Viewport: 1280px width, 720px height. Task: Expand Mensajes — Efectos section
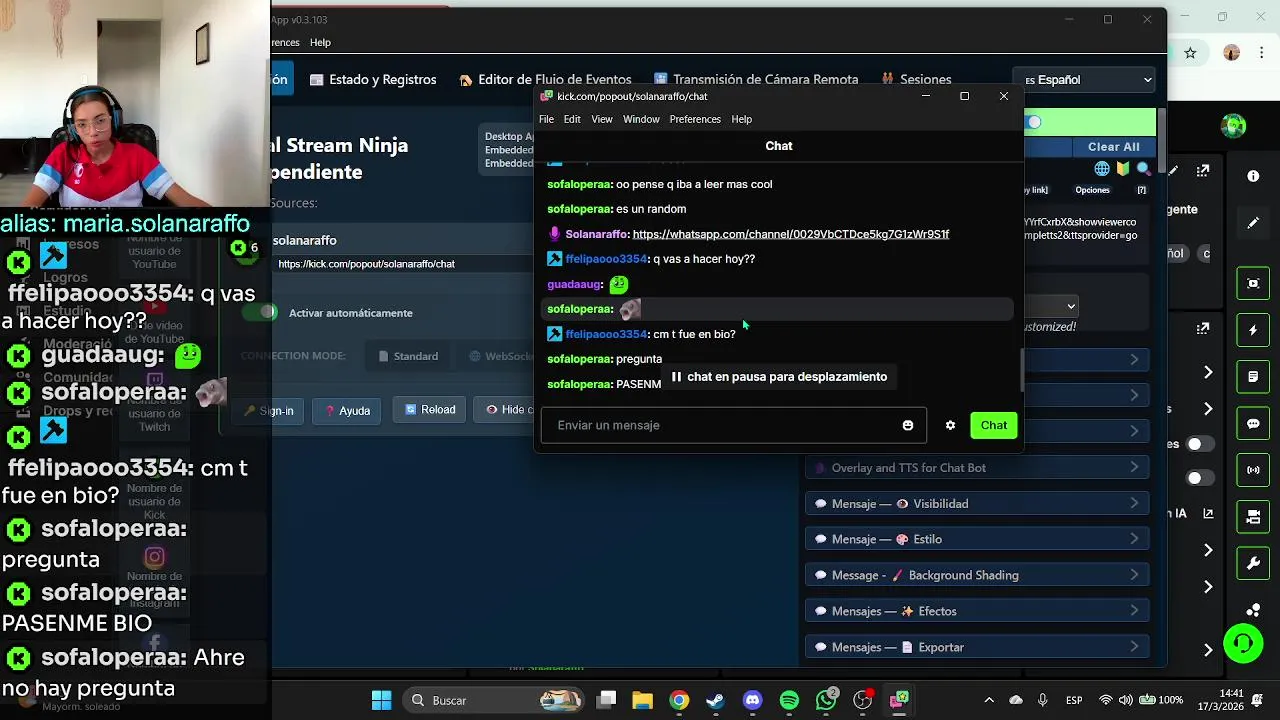coord(977,611)
